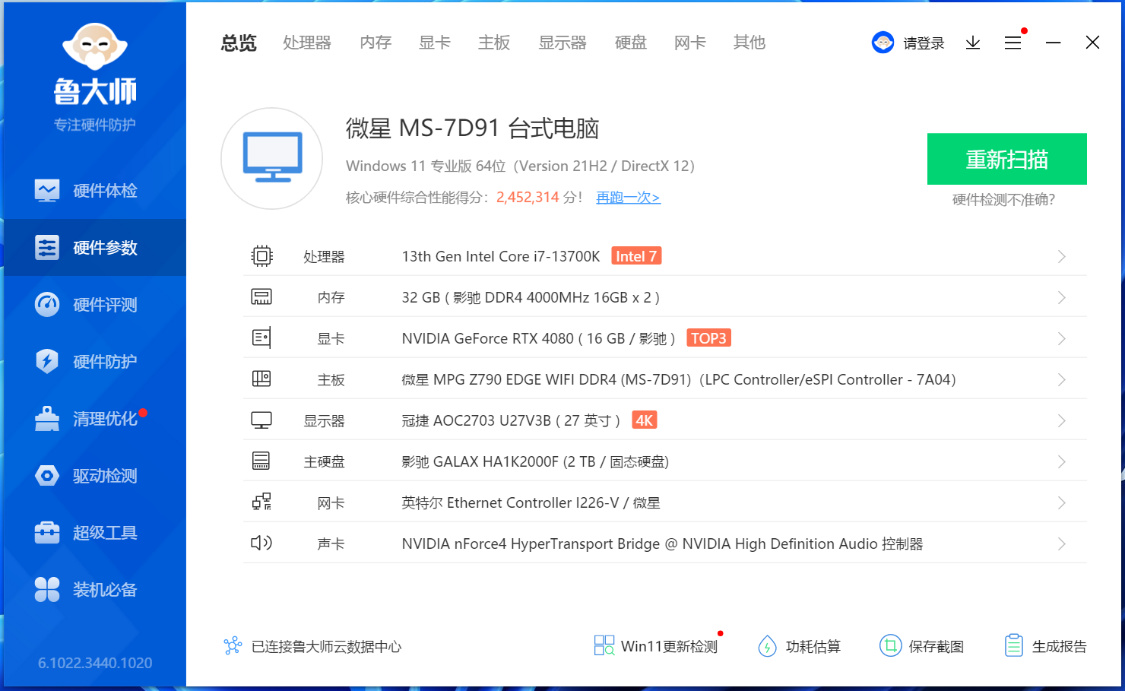Expand the 内存 row chevron

click(1062, 298)
